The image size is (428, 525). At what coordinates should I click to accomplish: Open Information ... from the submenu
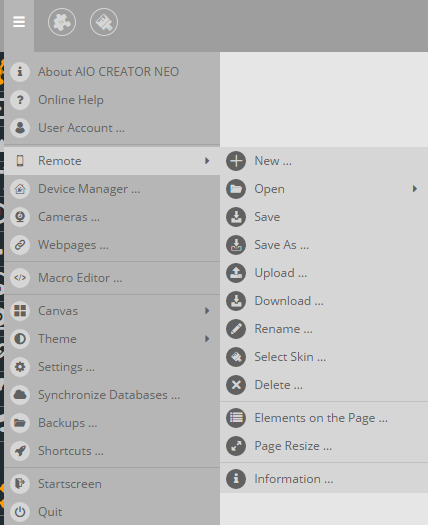324,479
